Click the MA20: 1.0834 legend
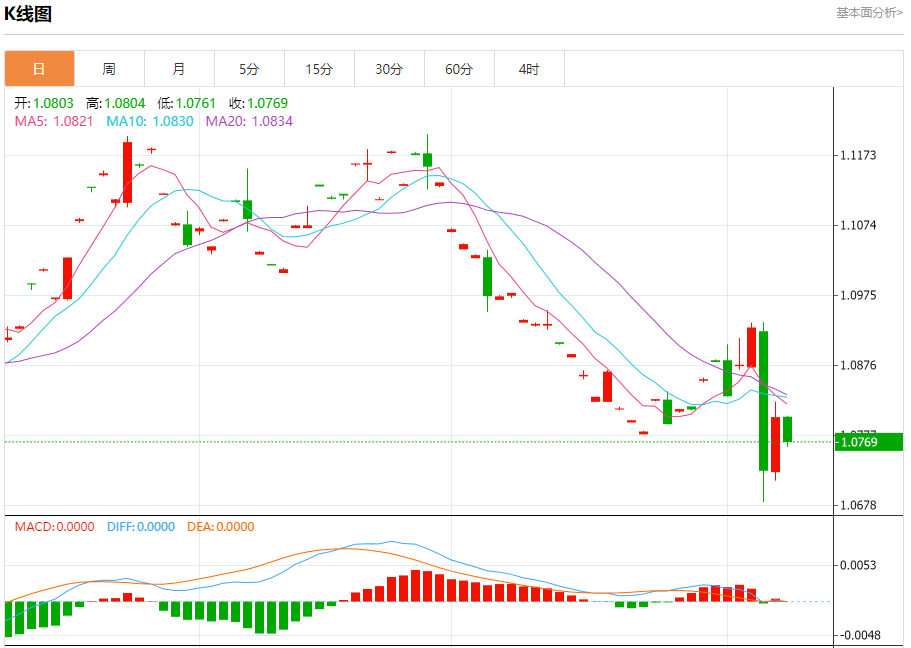The width and height of the screenshot is (911, 648). pos(249,121)
